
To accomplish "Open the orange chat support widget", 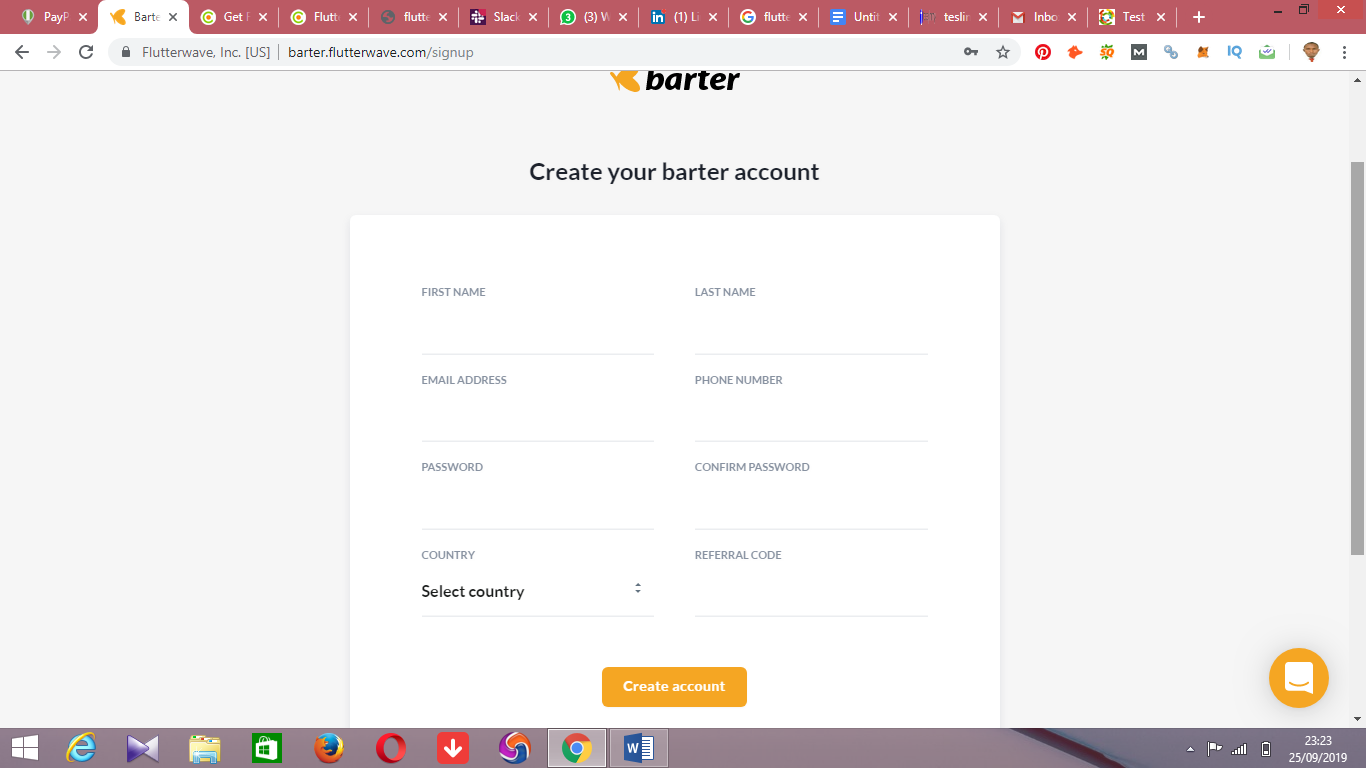I will click(x=1299, y=678).
